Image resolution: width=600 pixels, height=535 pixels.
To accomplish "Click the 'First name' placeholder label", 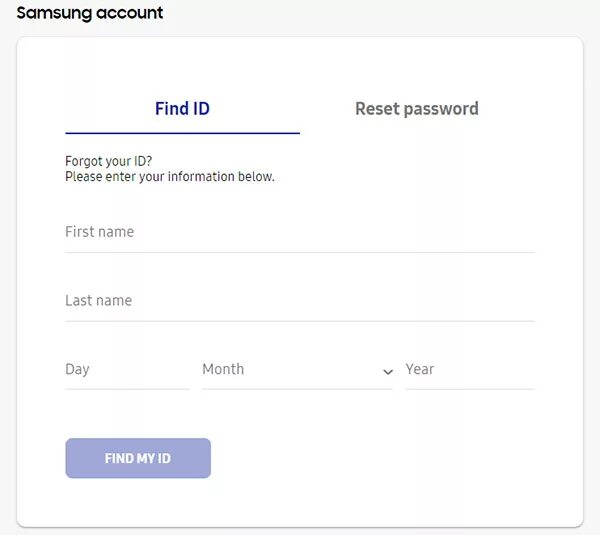I will [x=99, y=232].
